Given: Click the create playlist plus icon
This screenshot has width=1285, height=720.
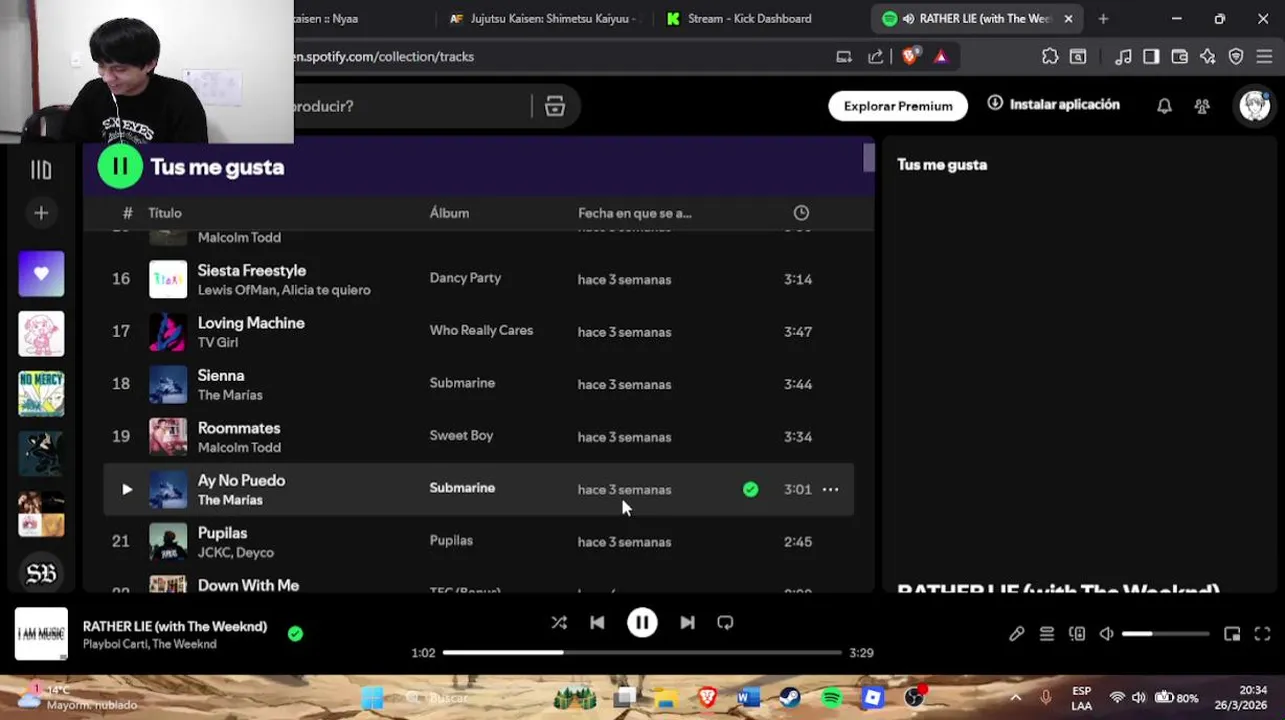Looking at the screenshot, I should [x=41, y=213].
